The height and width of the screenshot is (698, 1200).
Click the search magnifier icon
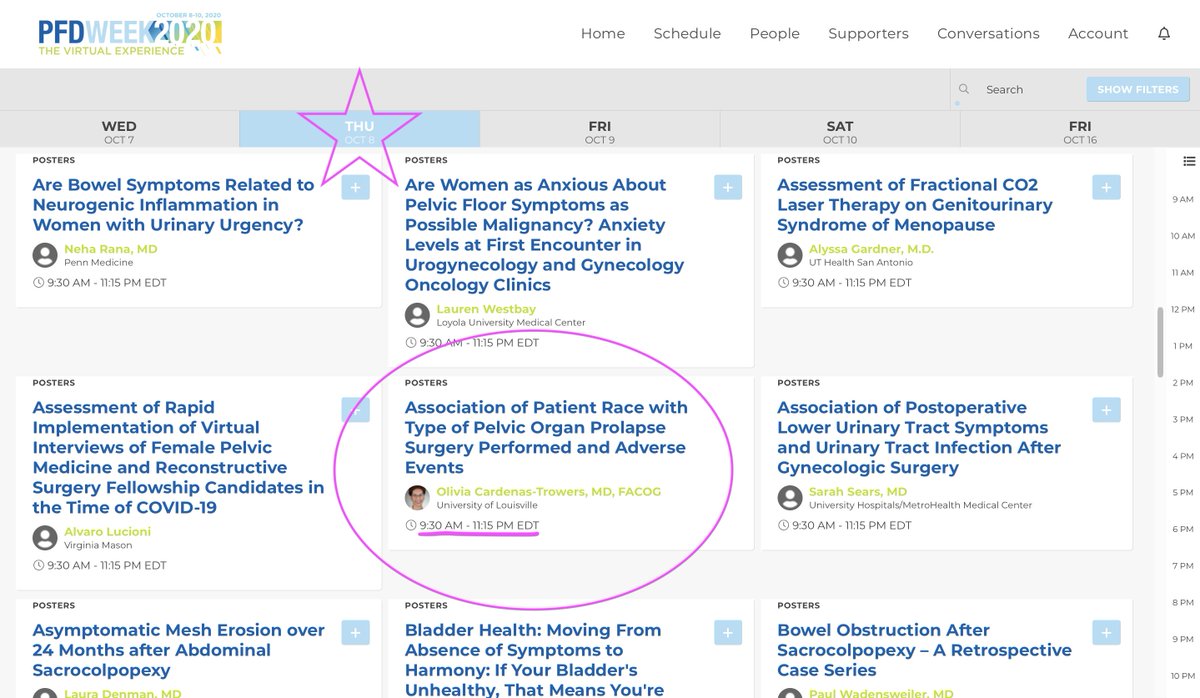click(964, 89)
